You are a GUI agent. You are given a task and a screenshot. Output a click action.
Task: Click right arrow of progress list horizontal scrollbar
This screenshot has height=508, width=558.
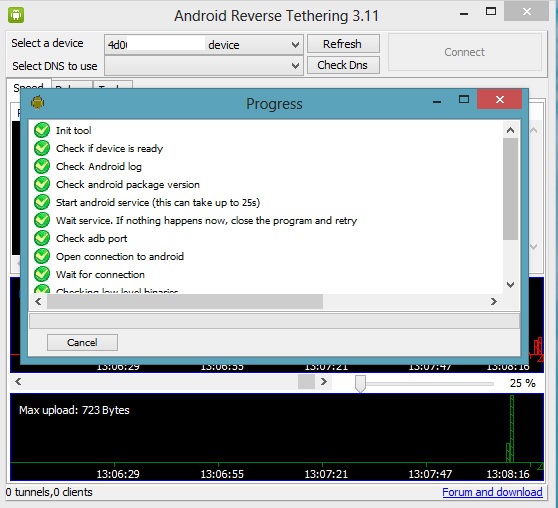[494, 302]
